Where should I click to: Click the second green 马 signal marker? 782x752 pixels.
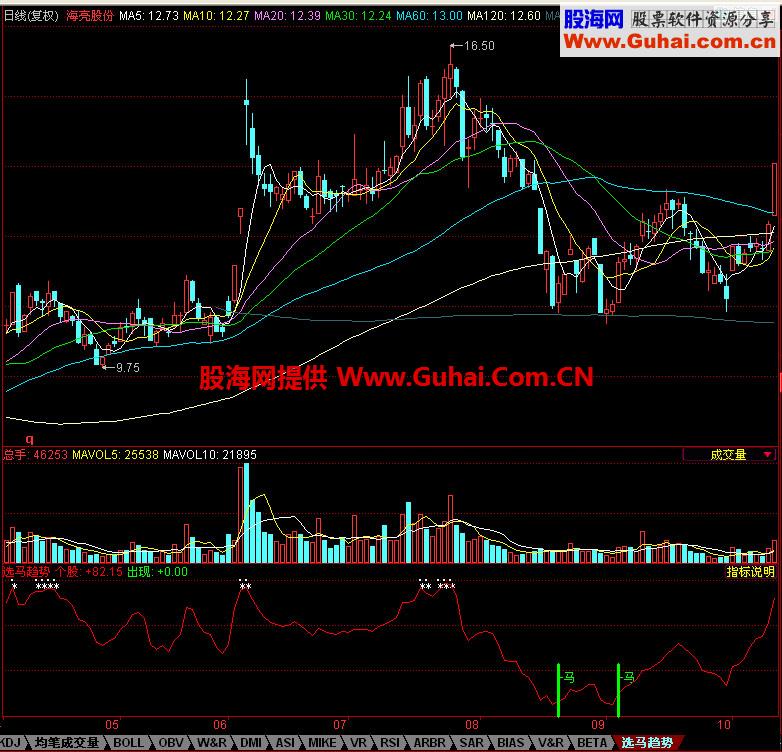tap(629, 677)
